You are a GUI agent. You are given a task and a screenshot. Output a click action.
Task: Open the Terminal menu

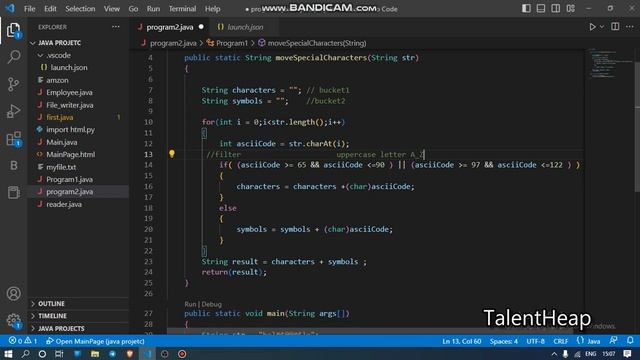[182, 9]
